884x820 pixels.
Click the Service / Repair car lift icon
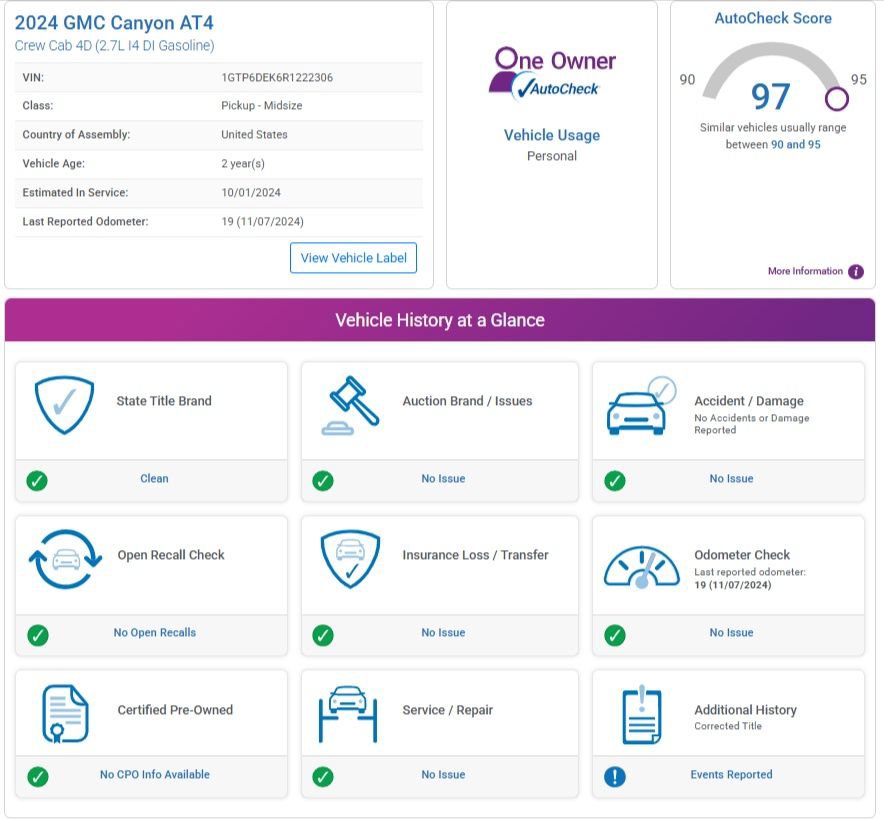coord(348,714)
